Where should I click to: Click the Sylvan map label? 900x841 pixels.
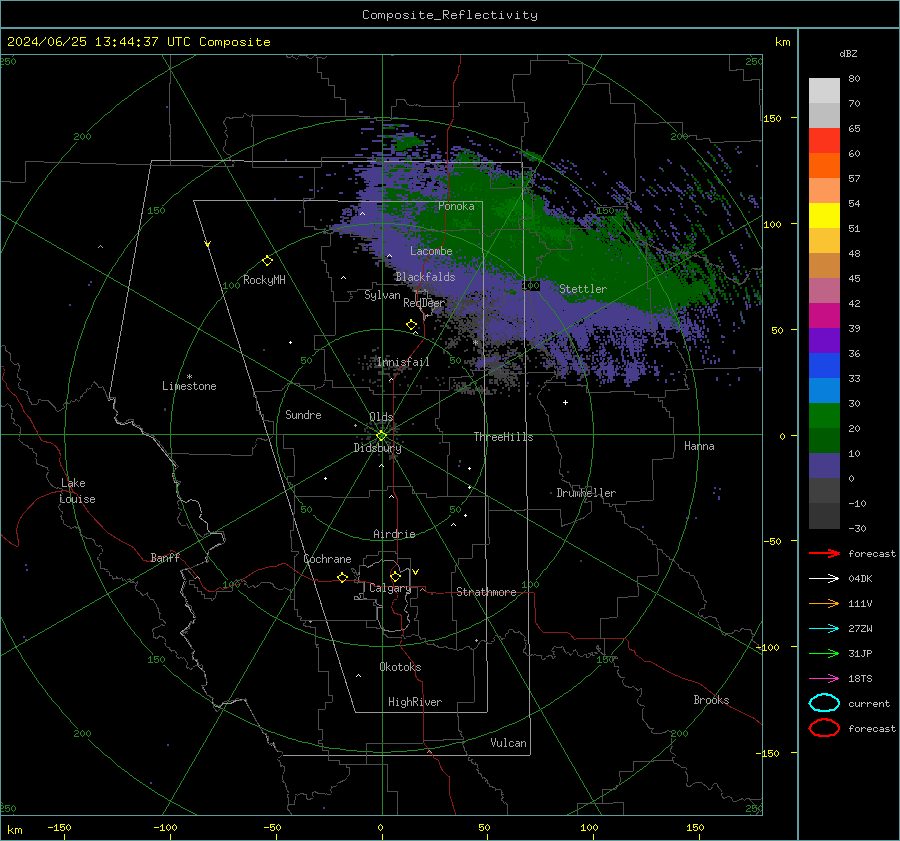tap(382, 295)
